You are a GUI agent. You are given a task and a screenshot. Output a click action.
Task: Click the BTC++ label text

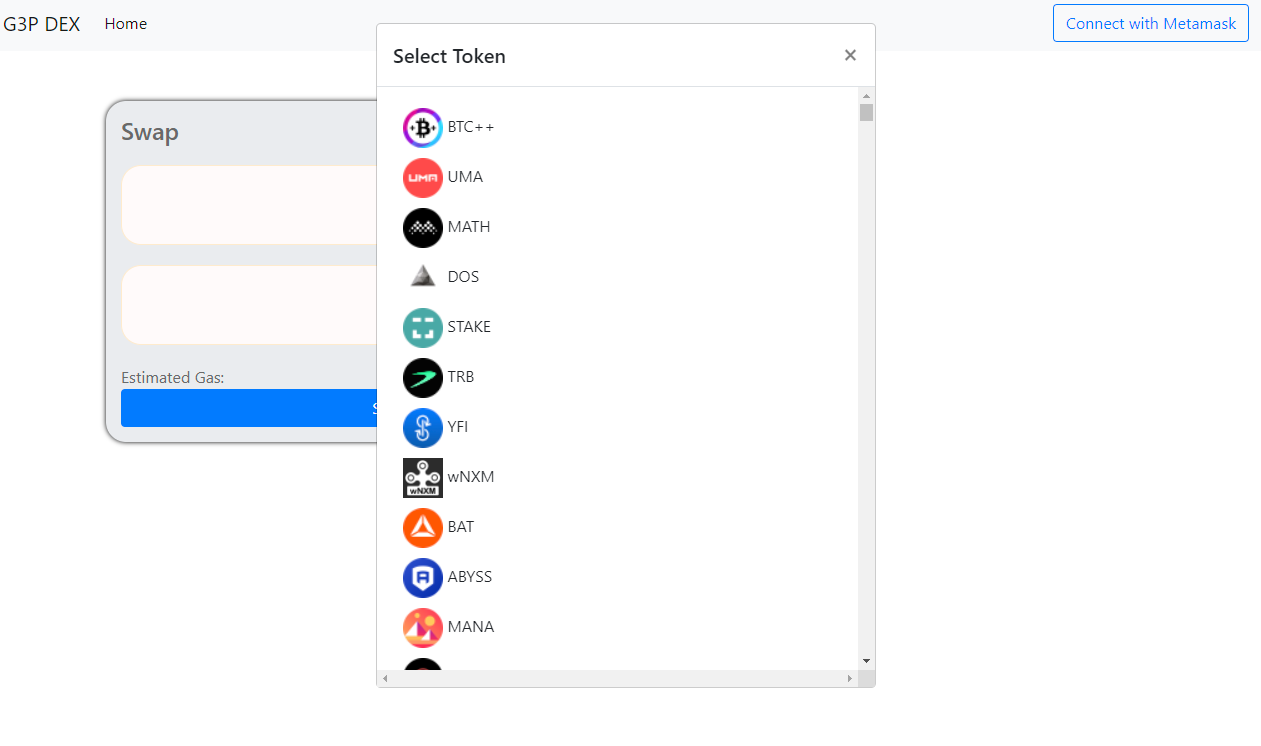[x=471, y=127]
